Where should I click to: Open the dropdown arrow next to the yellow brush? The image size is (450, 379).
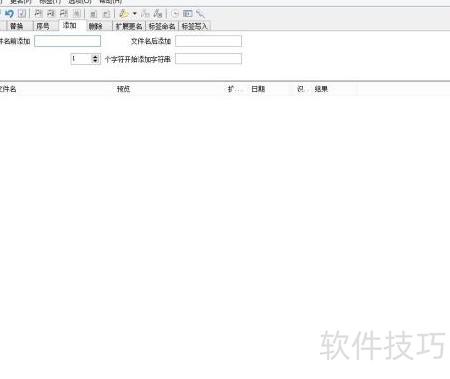click(x=135, y=14)
